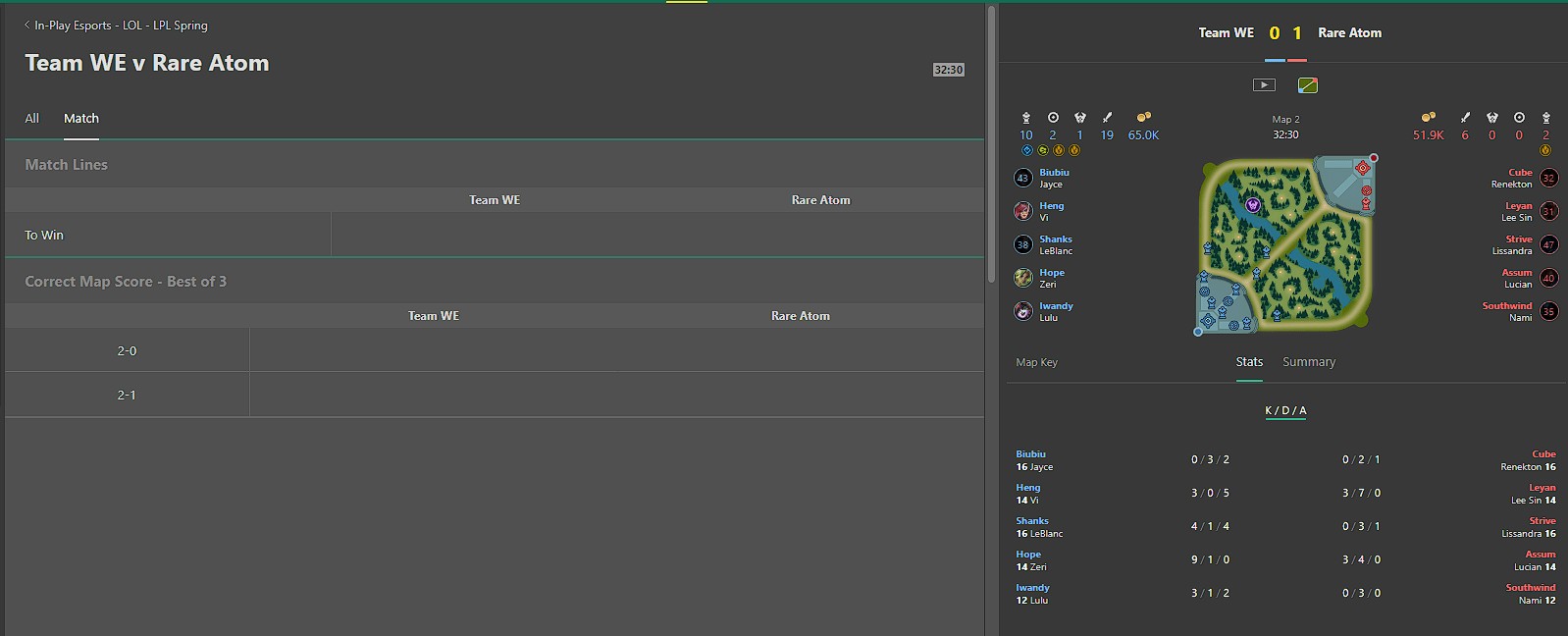This screenshot has height=636, width=1568.
Task: Click the Team WE scoreboard name
Action: (1226, 32)
